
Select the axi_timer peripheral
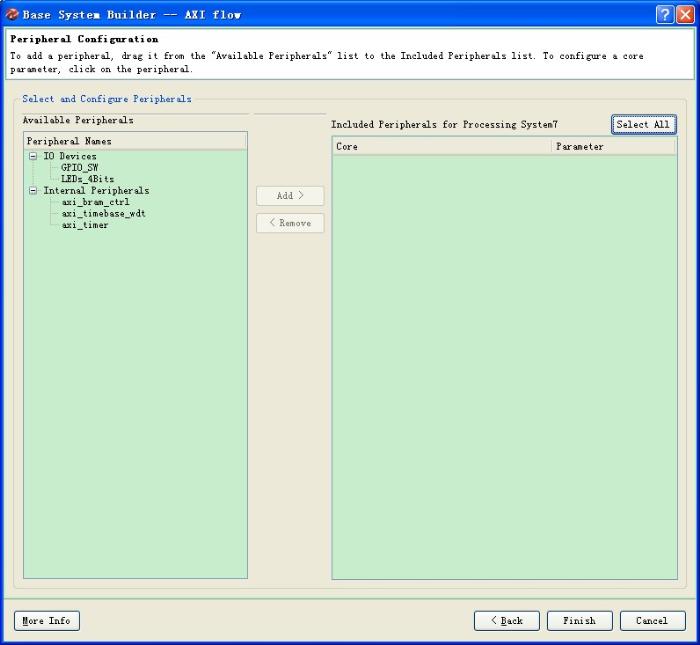tap(85, 225)
